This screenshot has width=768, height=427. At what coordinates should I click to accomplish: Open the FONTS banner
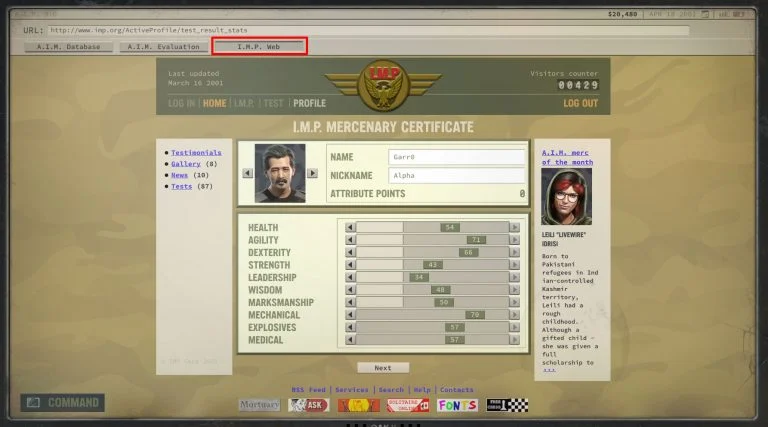tap(457, 405)
